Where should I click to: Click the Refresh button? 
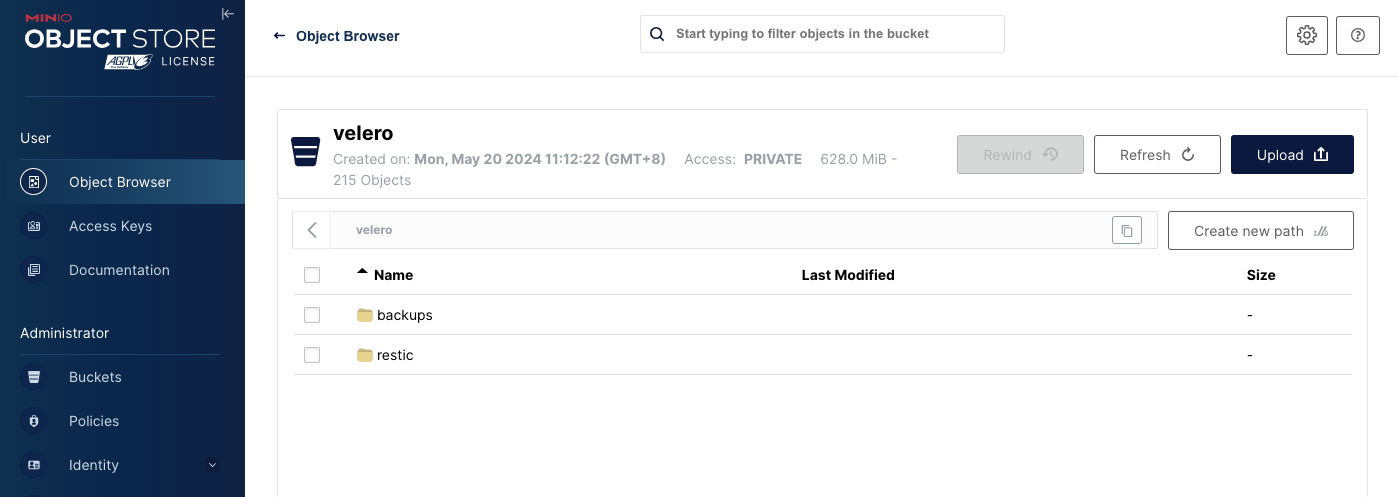(1157, 155)
